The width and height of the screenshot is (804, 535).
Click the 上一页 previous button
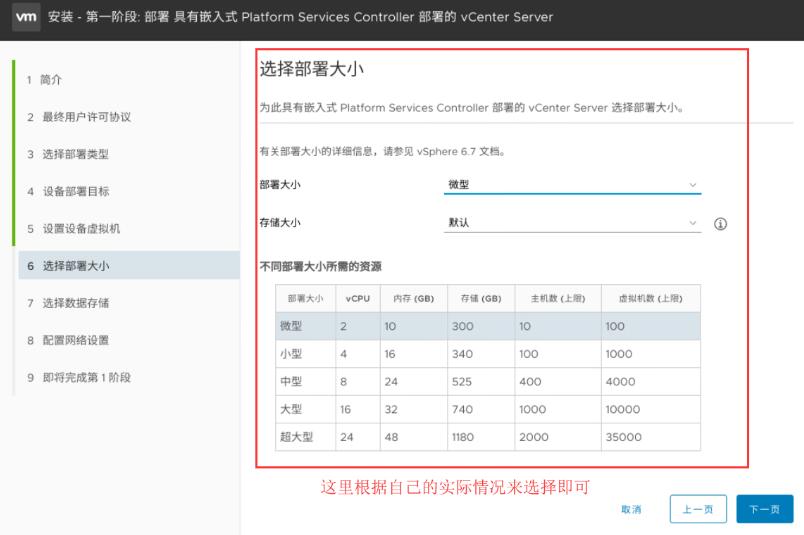coord(698,509)
